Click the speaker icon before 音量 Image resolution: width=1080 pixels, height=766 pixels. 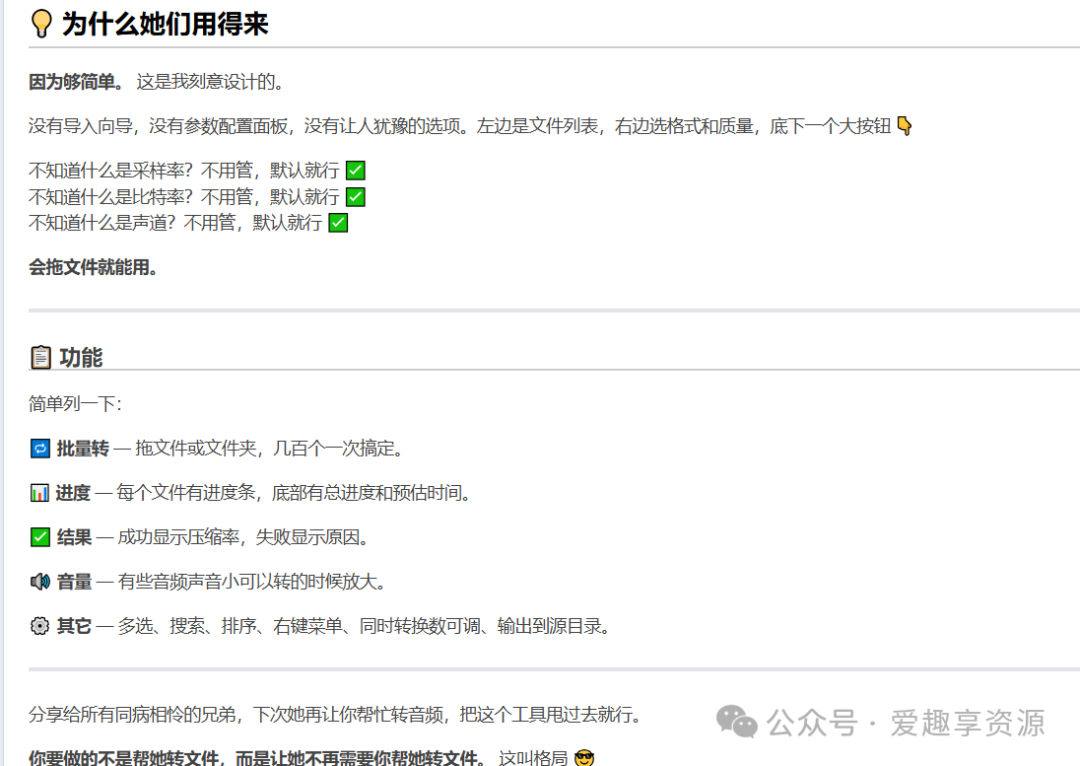[x=41, y=582]
